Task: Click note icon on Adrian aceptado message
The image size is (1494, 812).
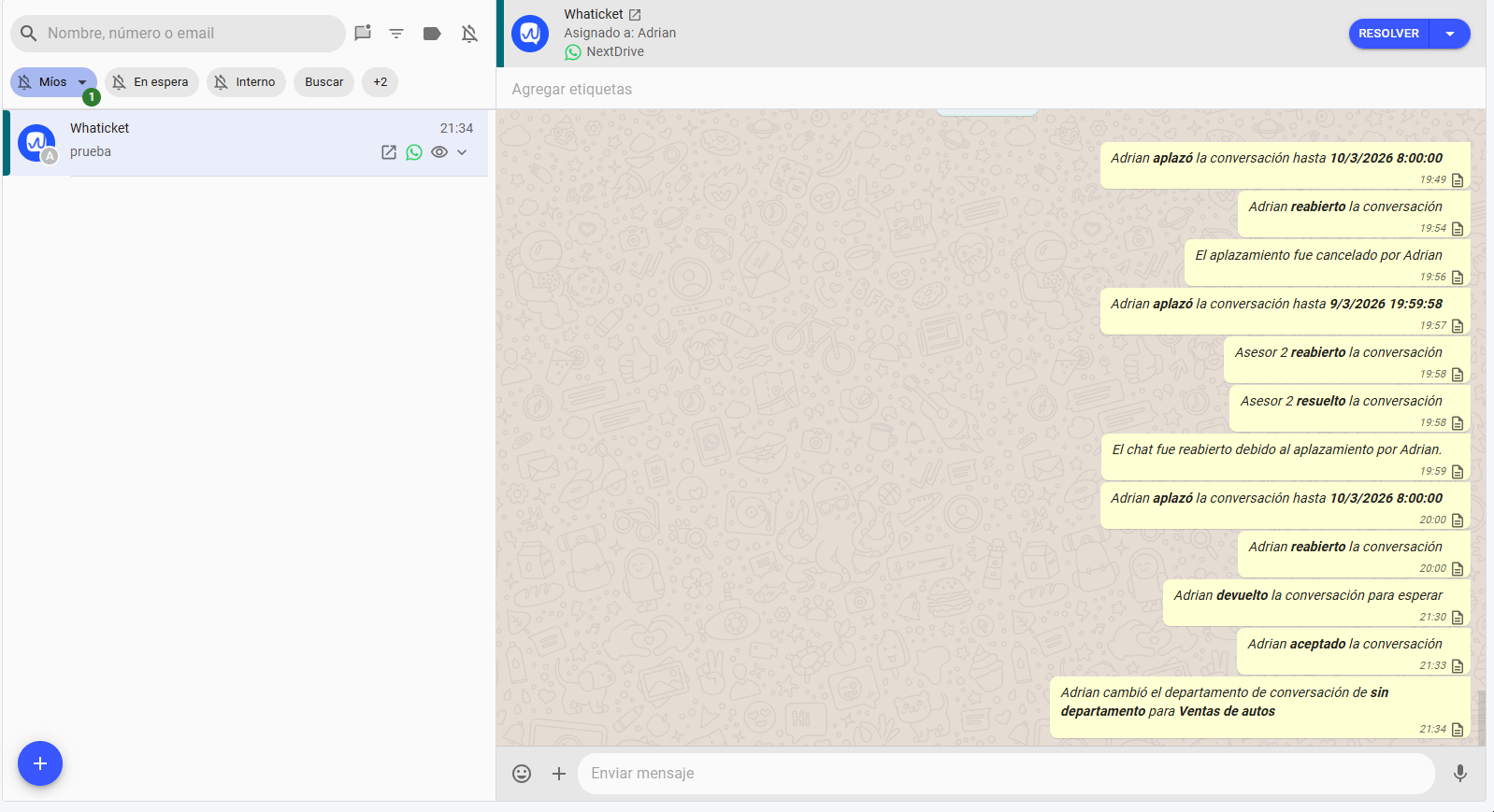Action: (x=1458, y=666)
